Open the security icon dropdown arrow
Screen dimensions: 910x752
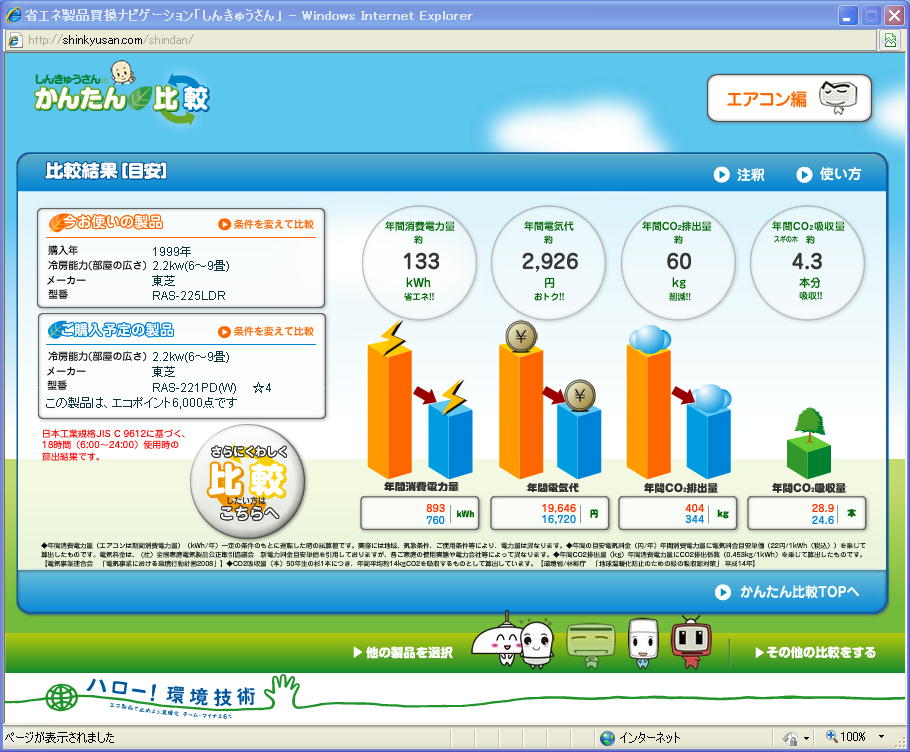tap(806, 739)
